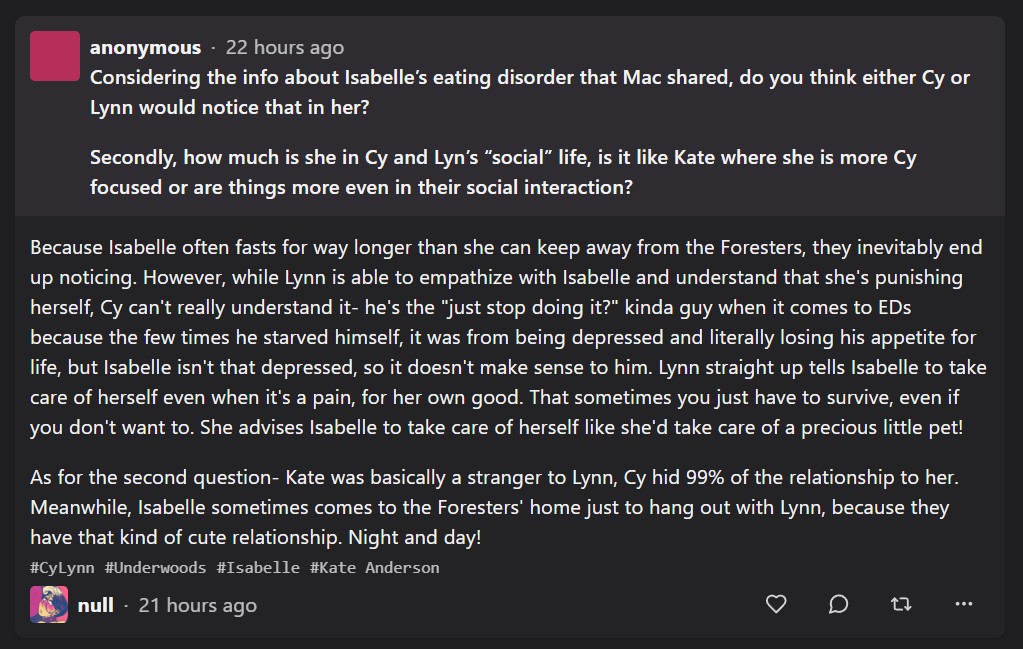Open replies via speech bubble icon
This screenshot has width=1023, height=649.
point(838,605)
